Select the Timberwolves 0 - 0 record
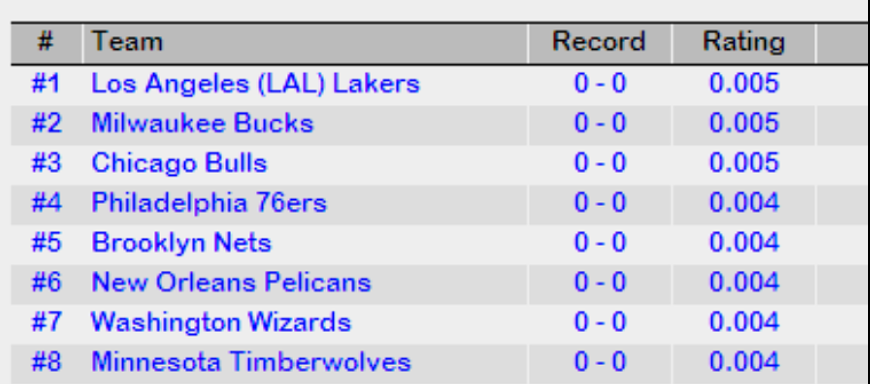 tap(600, 362)
